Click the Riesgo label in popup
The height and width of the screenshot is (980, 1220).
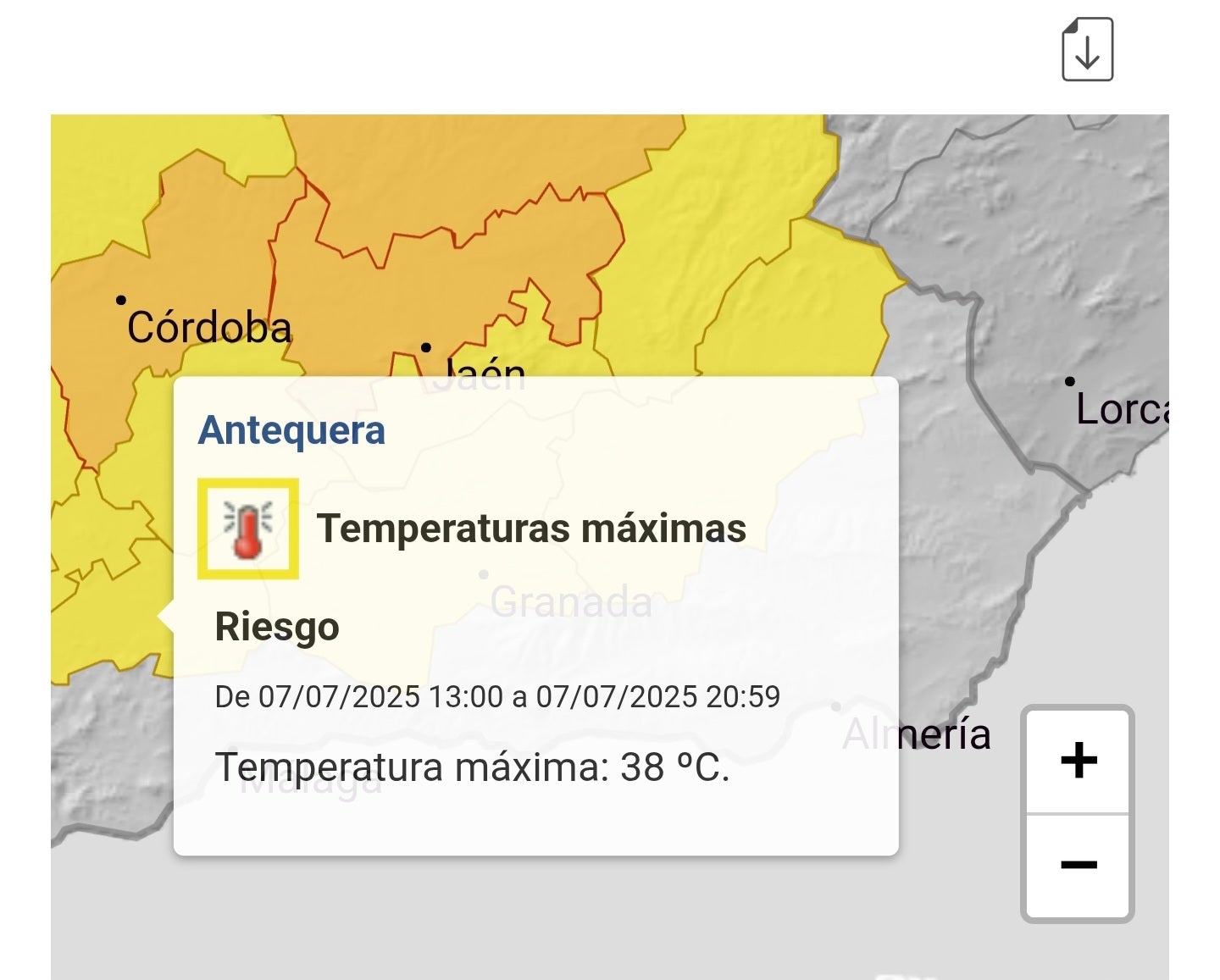(x=277, y=628)
